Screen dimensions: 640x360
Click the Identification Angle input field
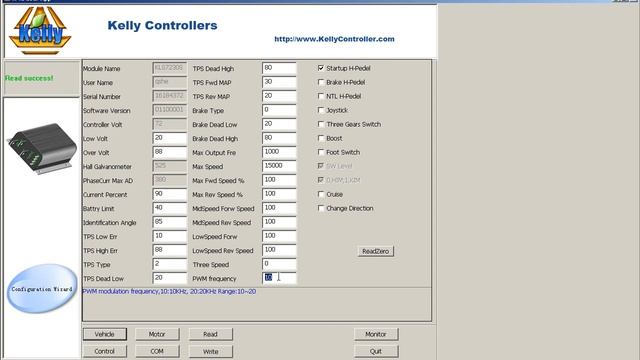(x=170, y=222)
